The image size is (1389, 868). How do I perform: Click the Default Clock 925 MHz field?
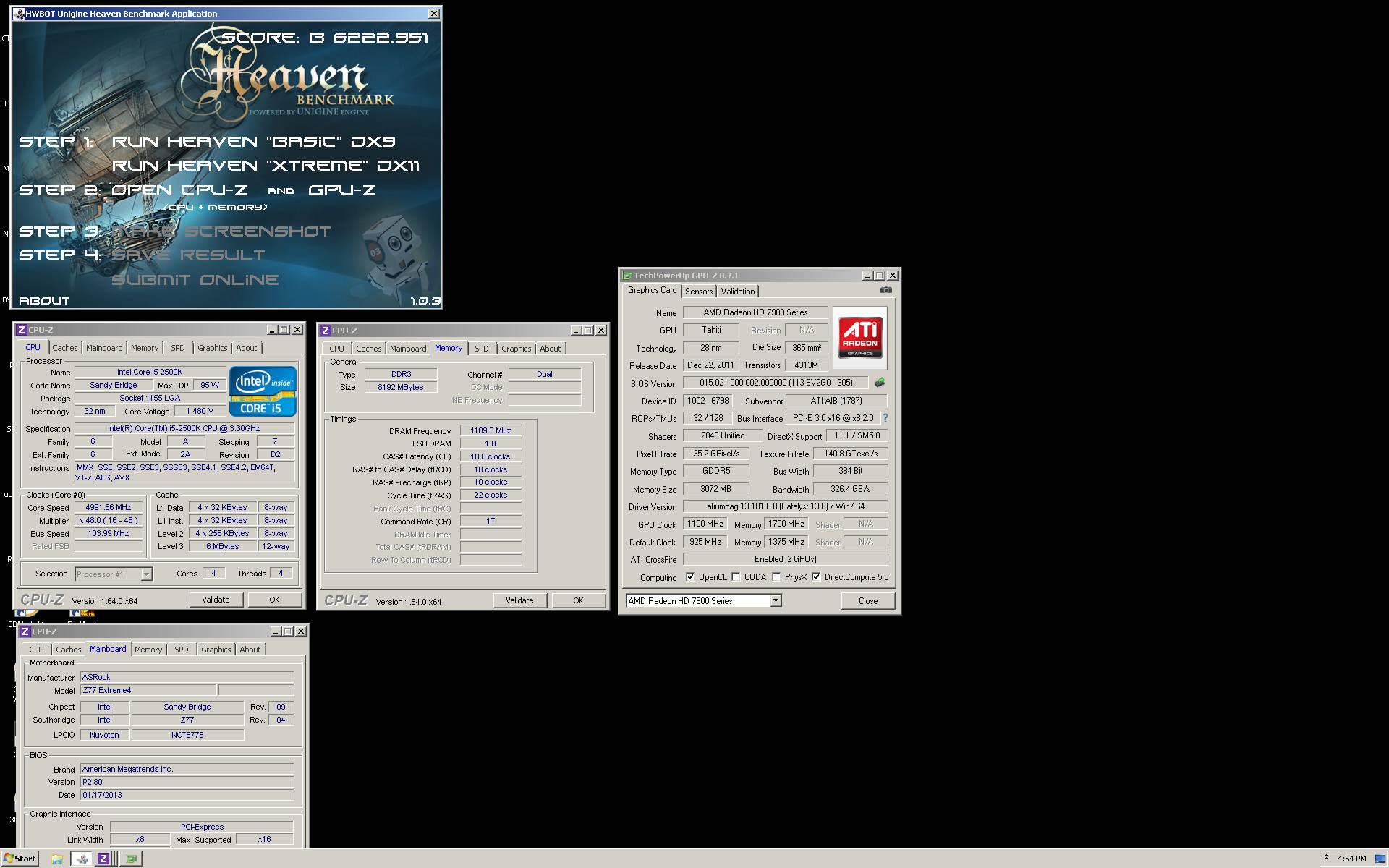(705, 542)
